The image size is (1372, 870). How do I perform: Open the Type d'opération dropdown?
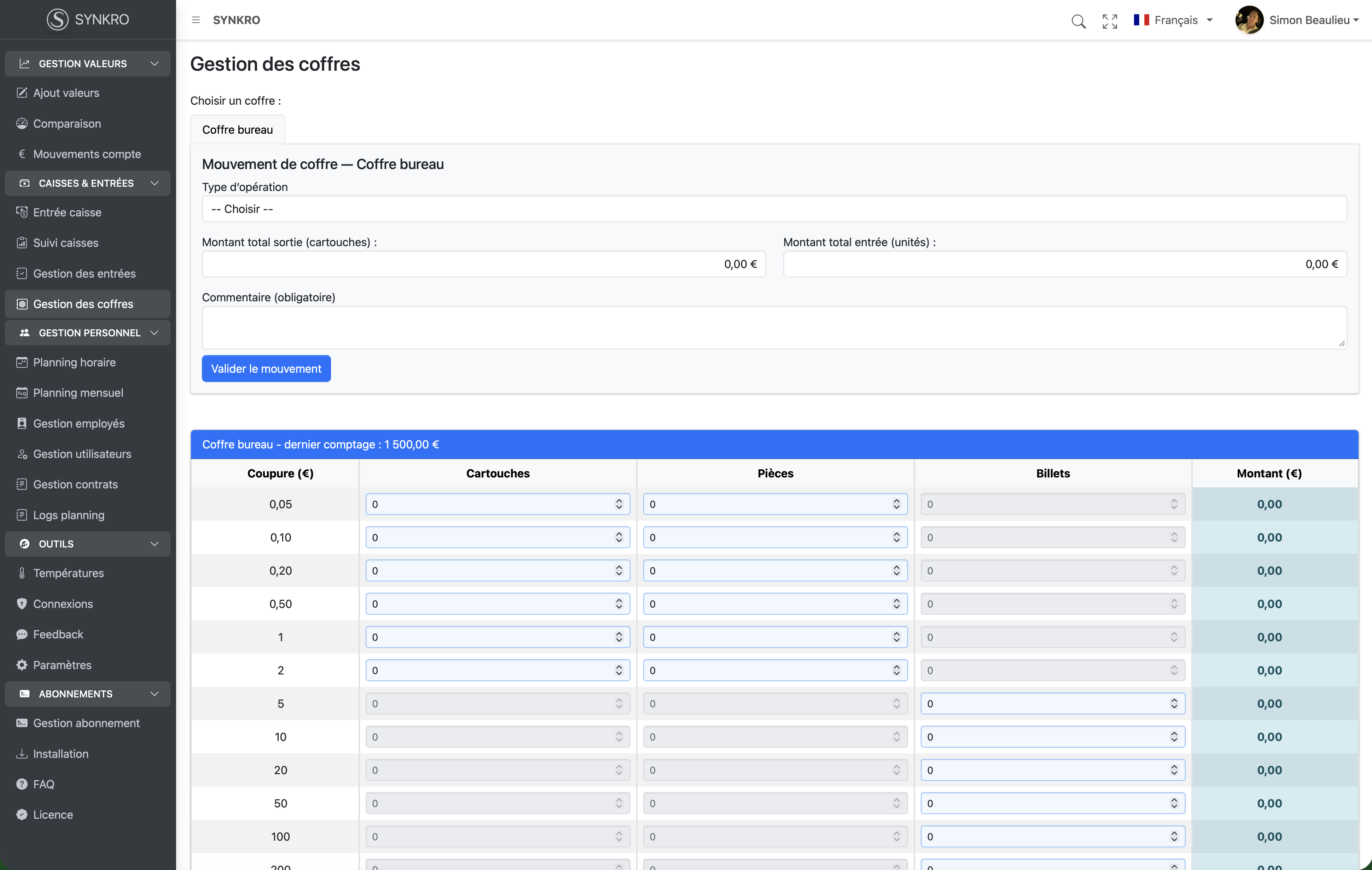[774, 209]
